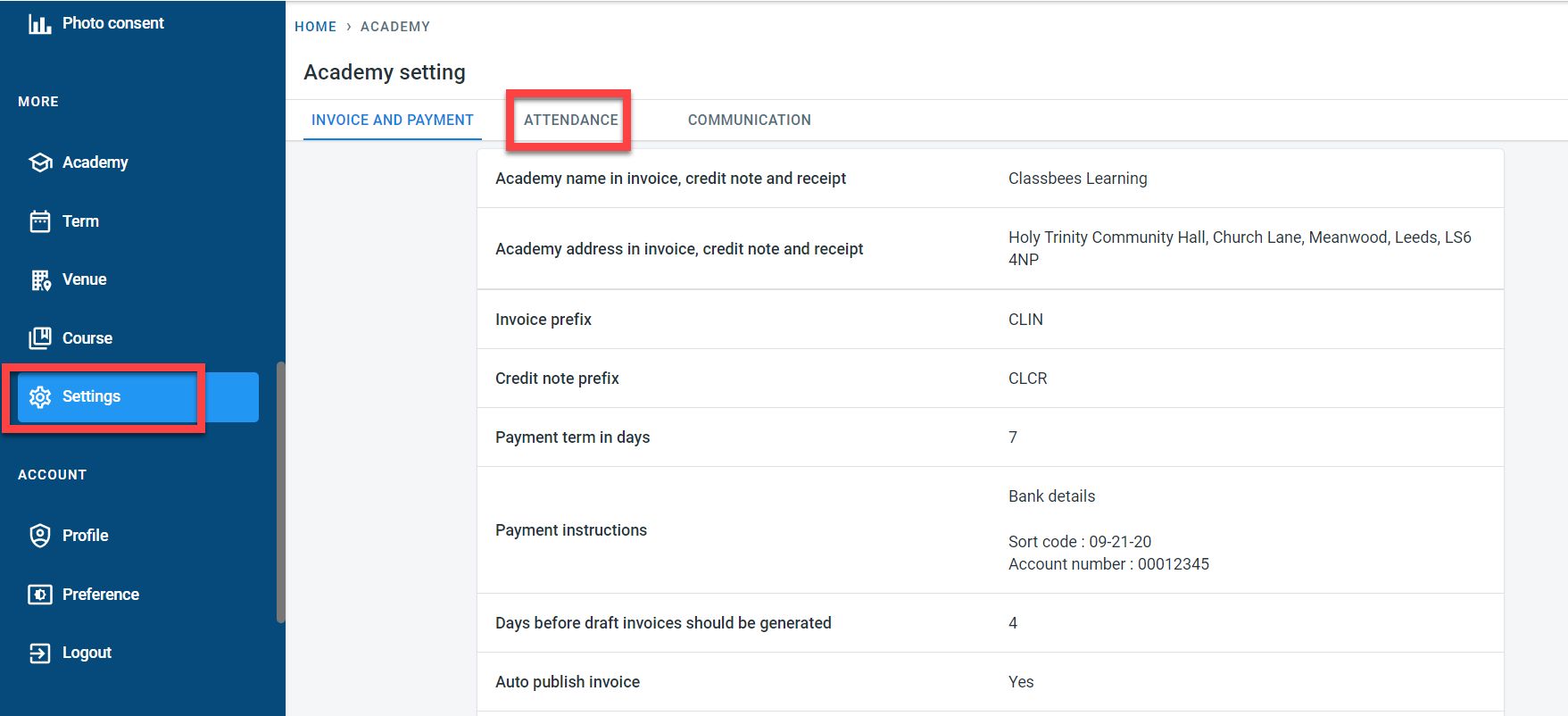Click the Logout arrow icon
The height and width of the screenshot is (716, 1568).
click(x=40, y=654)
